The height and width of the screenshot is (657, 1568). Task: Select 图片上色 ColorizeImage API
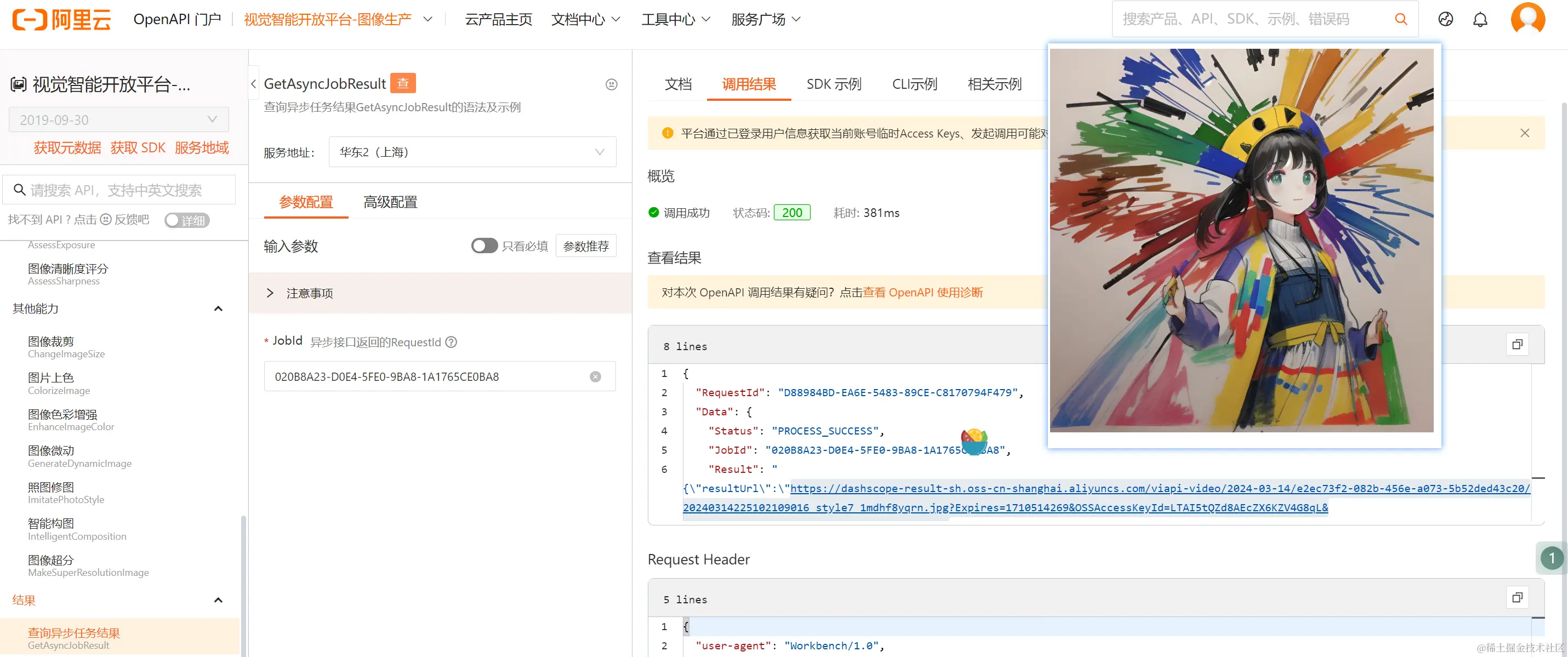59,383
